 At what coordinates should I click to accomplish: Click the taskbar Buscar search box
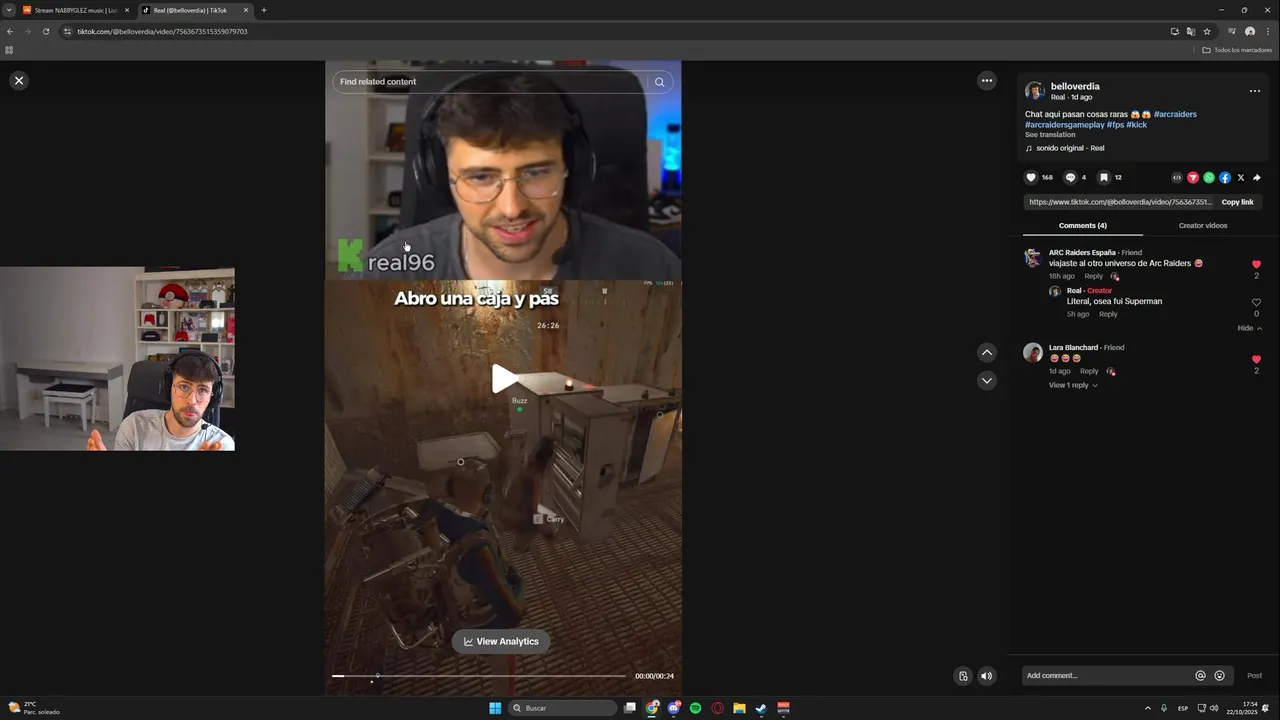coord(563,708)
